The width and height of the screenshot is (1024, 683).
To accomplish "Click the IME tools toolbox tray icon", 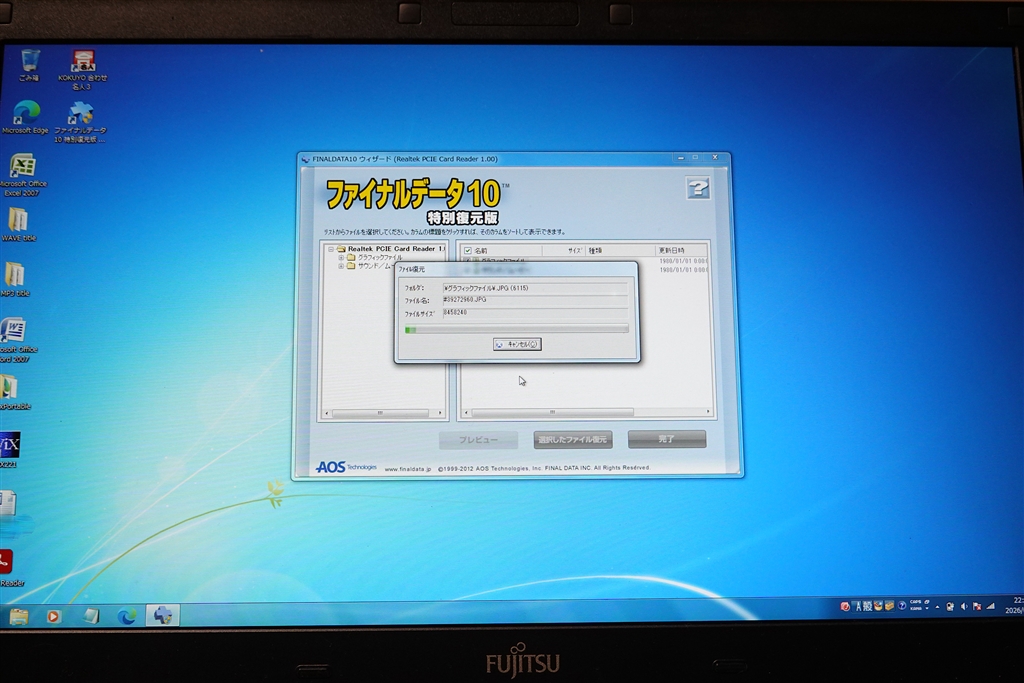I will click(x=889, y=606).
